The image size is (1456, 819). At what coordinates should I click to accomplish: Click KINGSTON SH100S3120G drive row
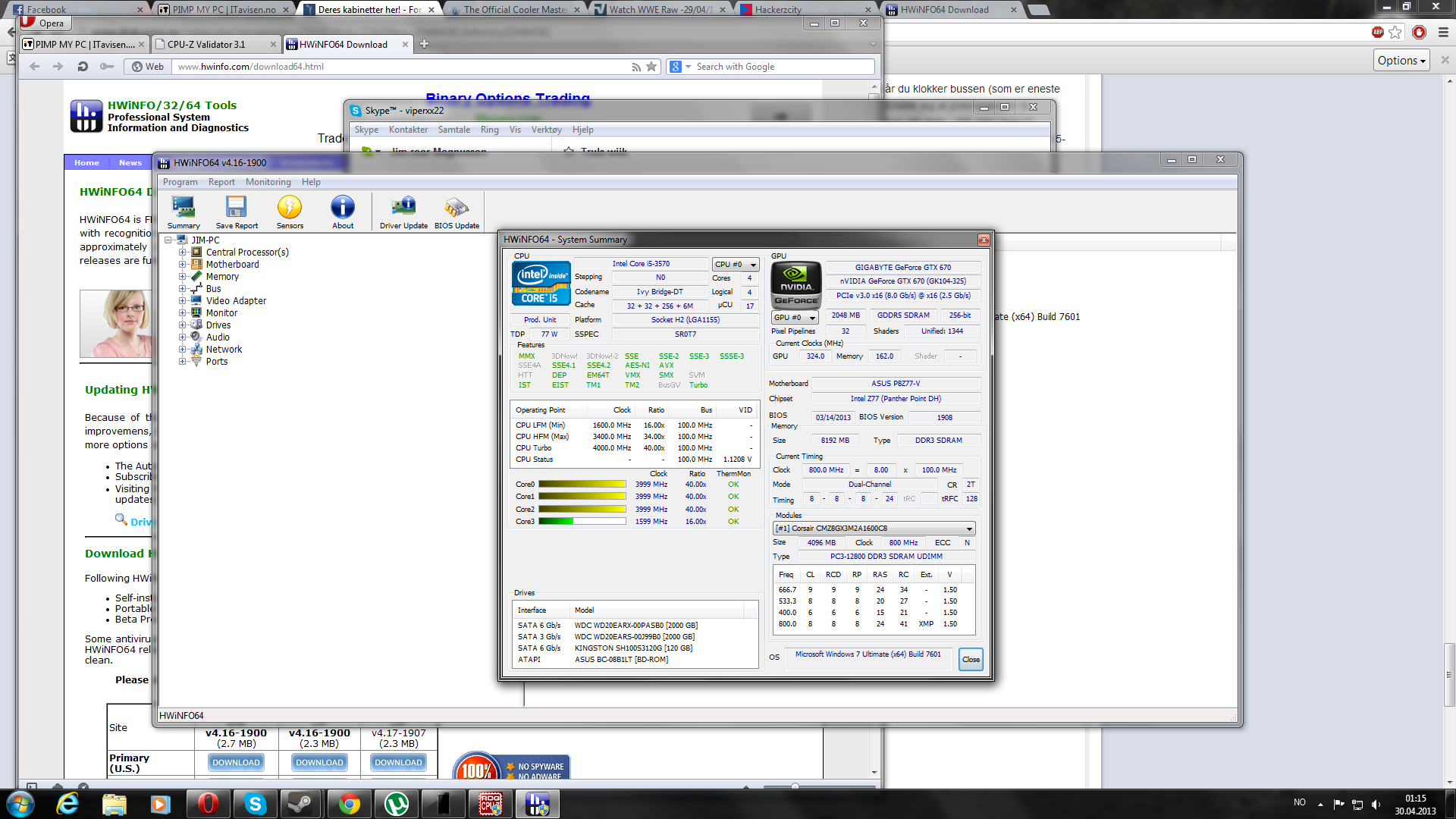635,648
